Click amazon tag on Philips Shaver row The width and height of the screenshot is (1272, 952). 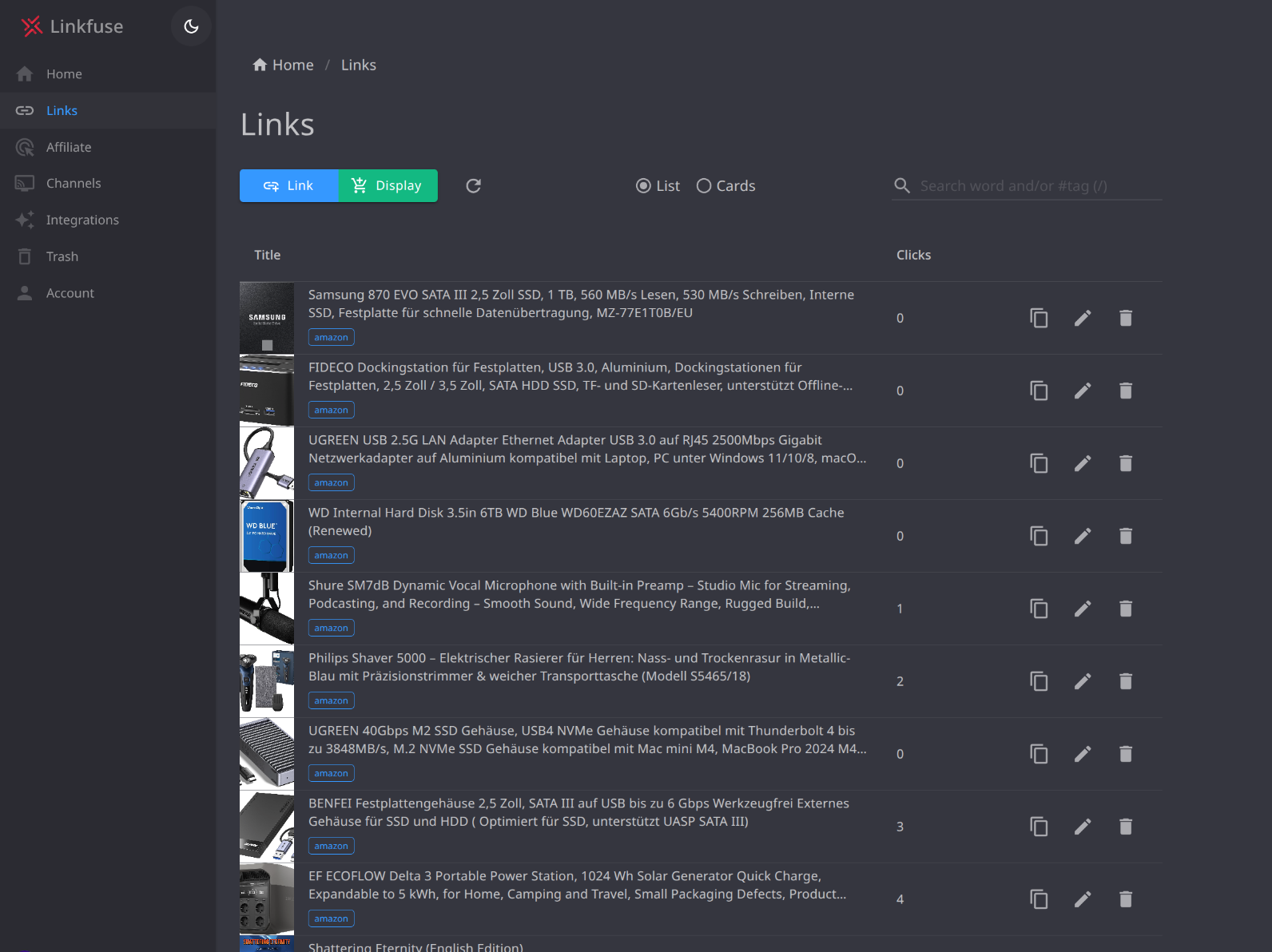pyautogui.click(x=332, y=700)
